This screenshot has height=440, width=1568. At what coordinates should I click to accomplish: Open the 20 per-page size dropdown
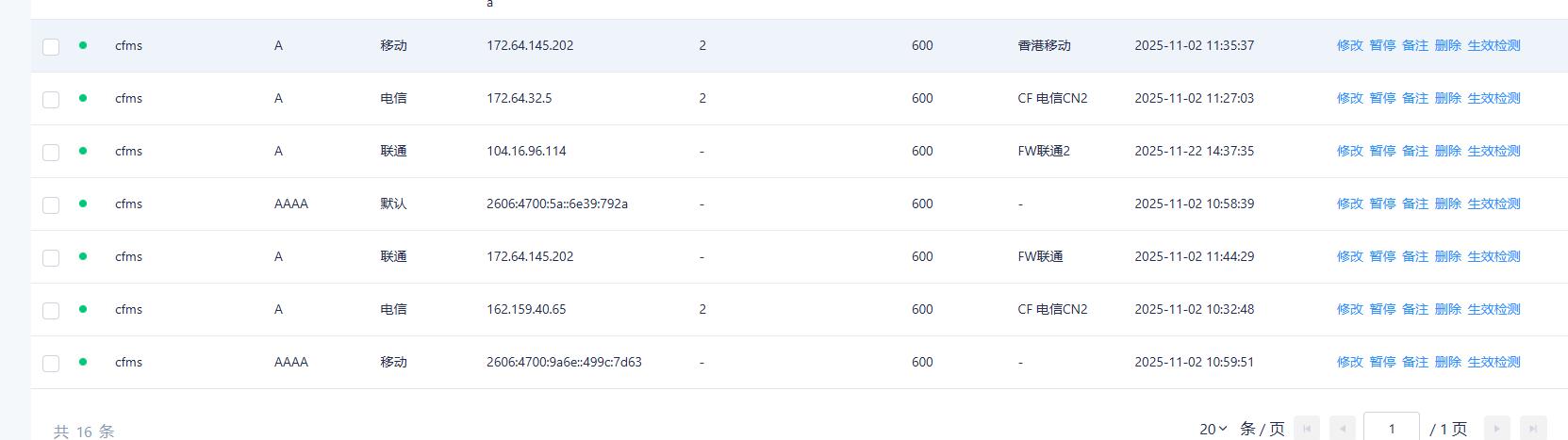coord(1213,429)
